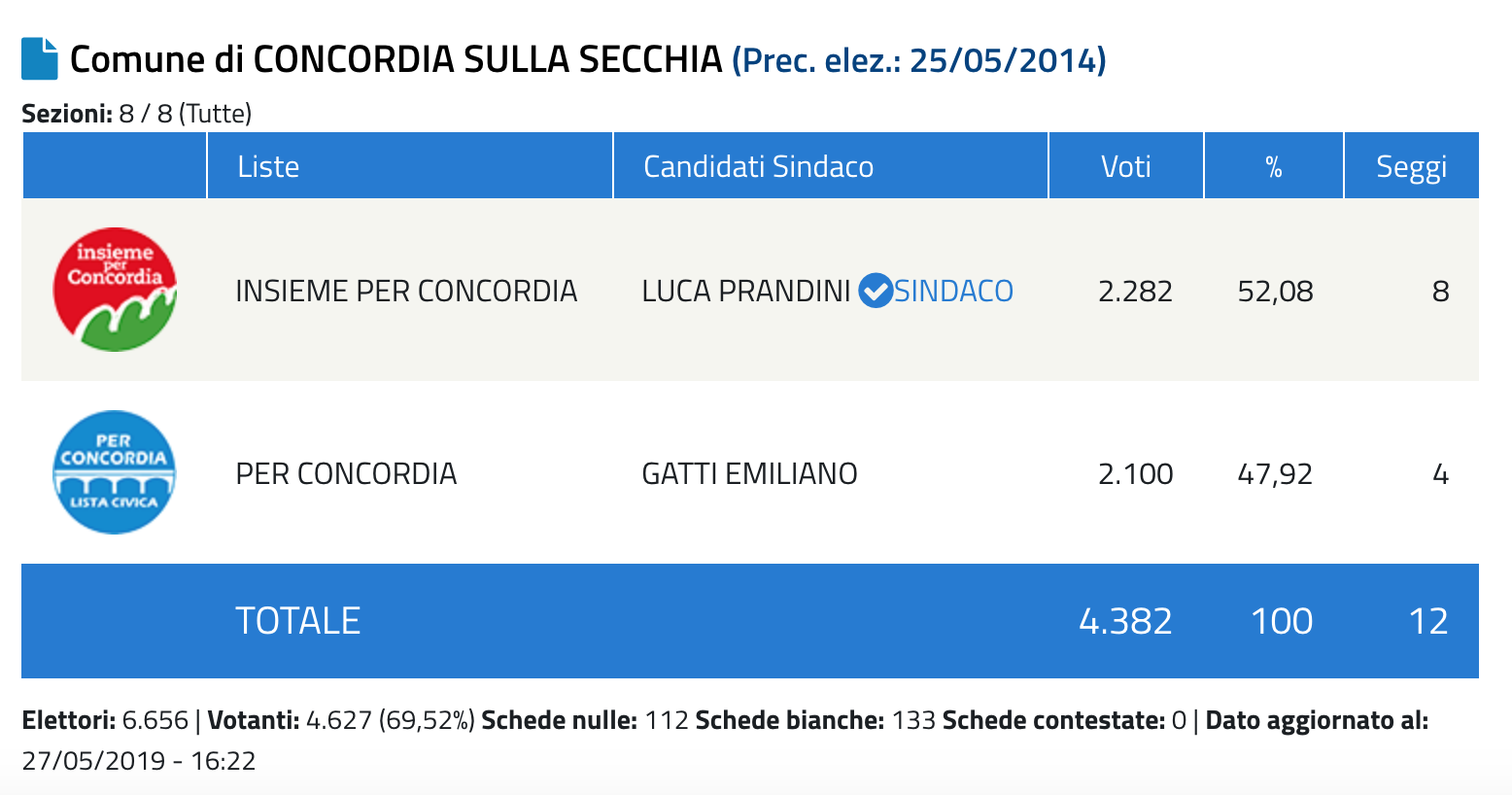Select the Liste column header

pyautogui.click(x=268, y=166)
